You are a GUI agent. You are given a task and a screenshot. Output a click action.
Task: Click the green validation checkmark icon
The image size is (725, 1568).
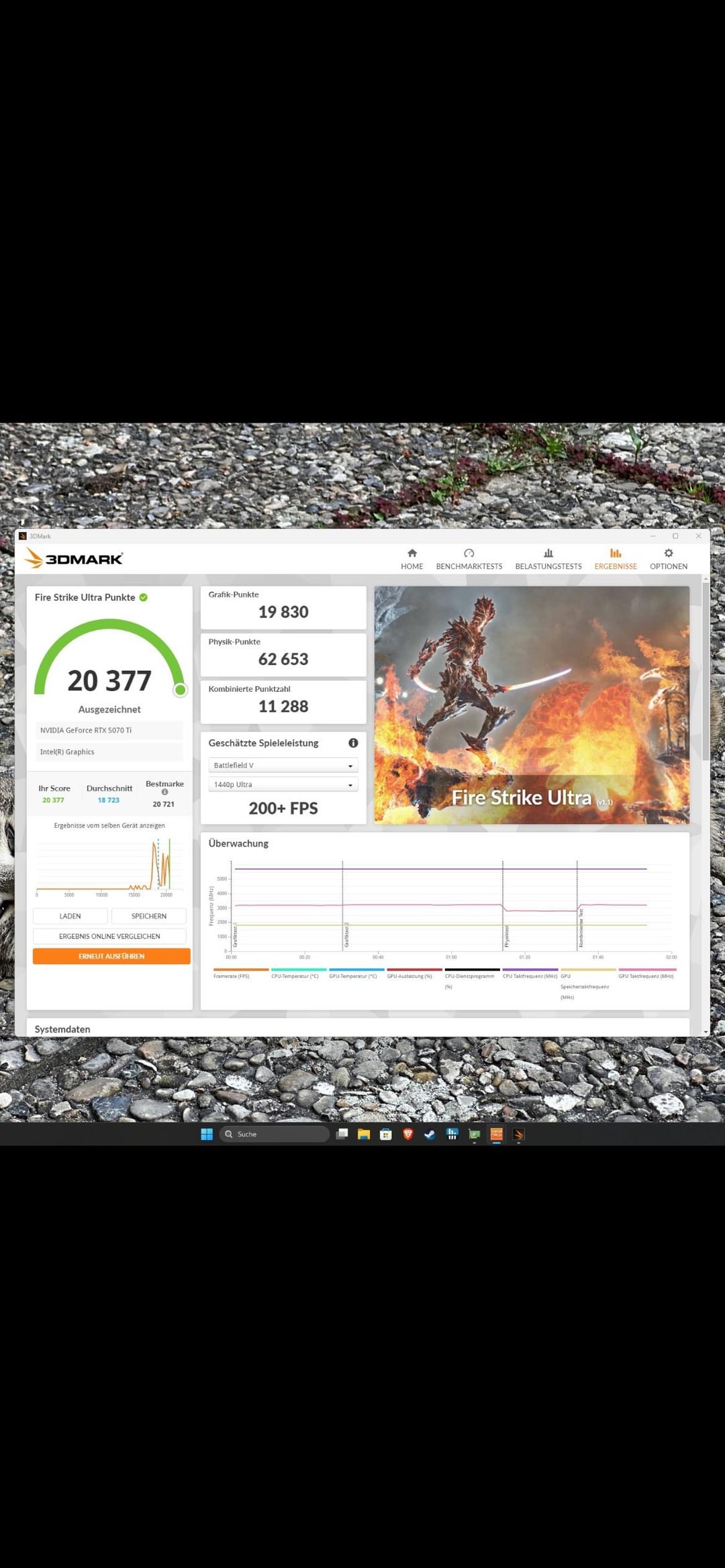144,597
